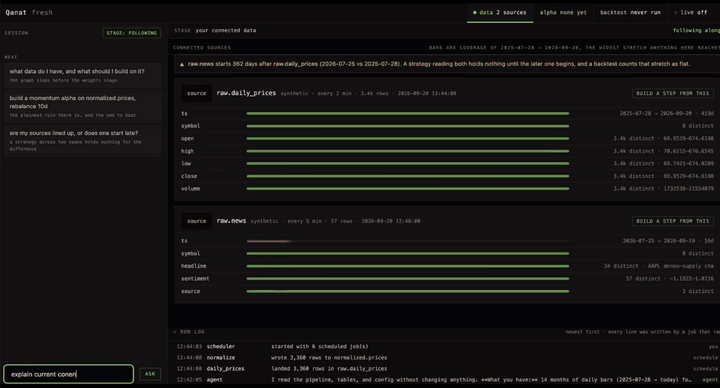Click the raw.news source name

[x=231, y=221]
